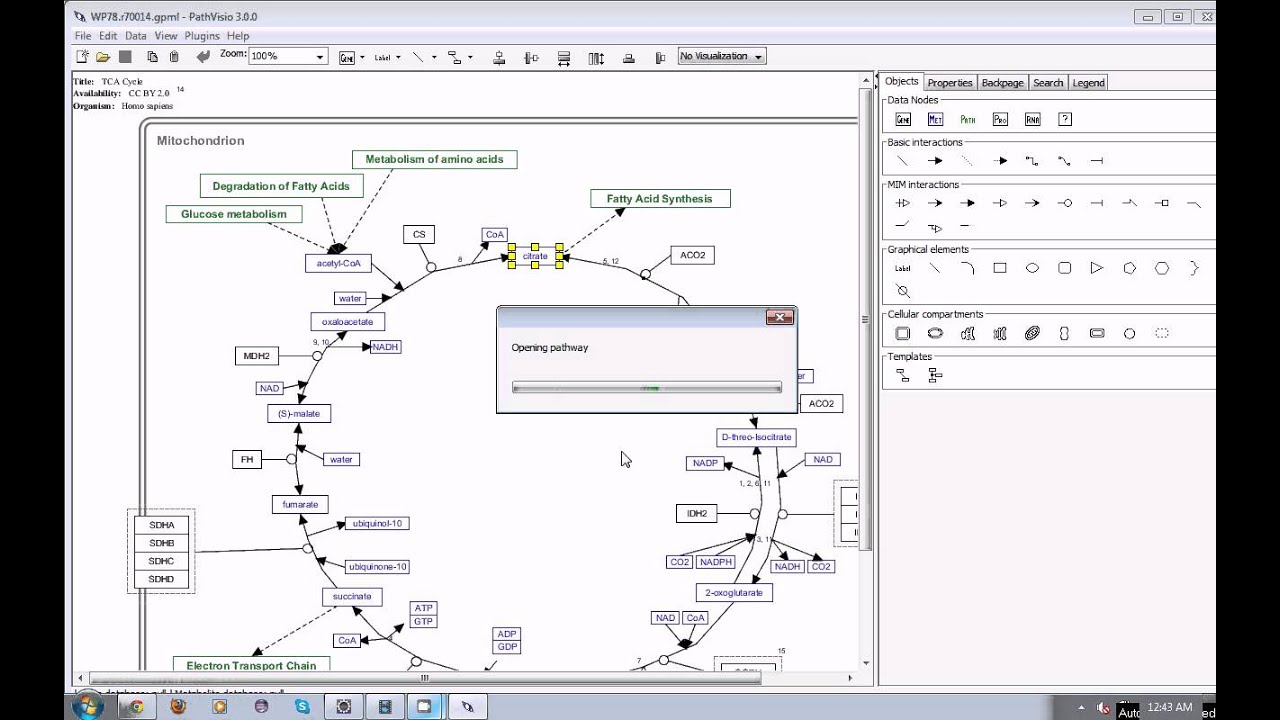Open the View menu
The image size is (1280, 720).
(166, 36)
